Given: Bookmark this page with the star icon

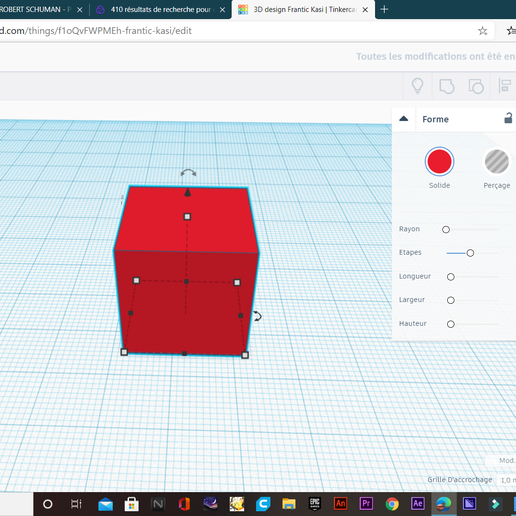Looking at the screenshot, I should pos(482,31).
